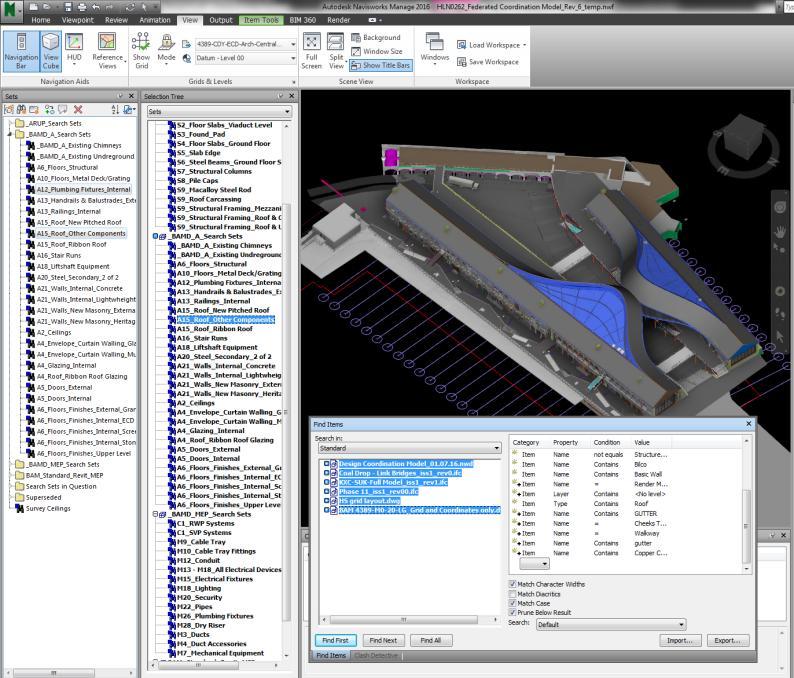This screenshot has height=678, width=794.
Task: Uncheck Match Case option
Action: tap(512, 604)
